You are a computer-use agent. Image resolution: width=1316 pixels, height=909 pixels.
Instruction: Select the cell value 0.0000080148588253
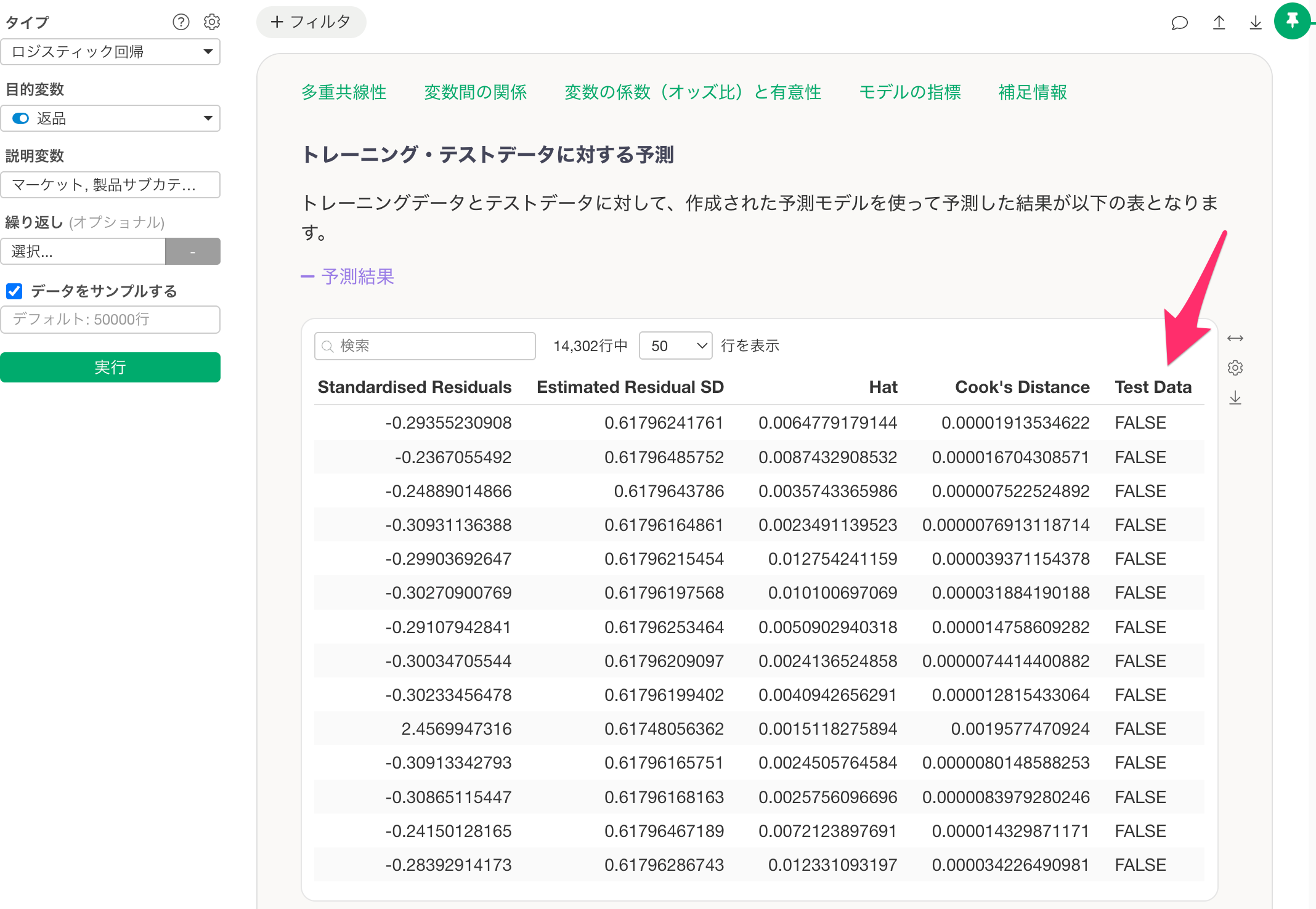pos(1005,762)
